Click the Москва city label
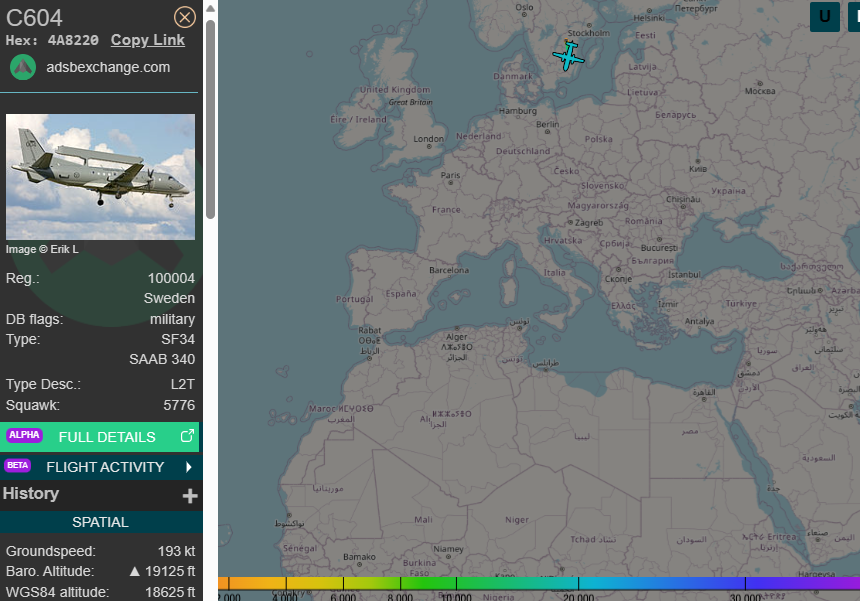The width and height of the screenshot is (860, 601). pyautogui.click(x=760, y=91)
